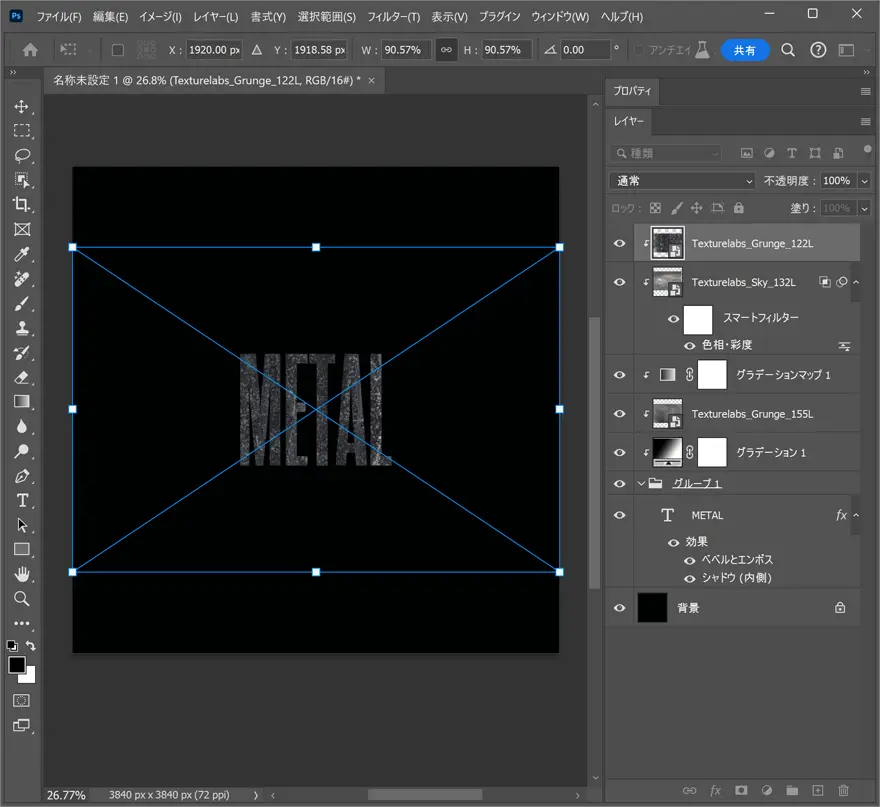Hide the 背景 layer

[x=620, y=608]
